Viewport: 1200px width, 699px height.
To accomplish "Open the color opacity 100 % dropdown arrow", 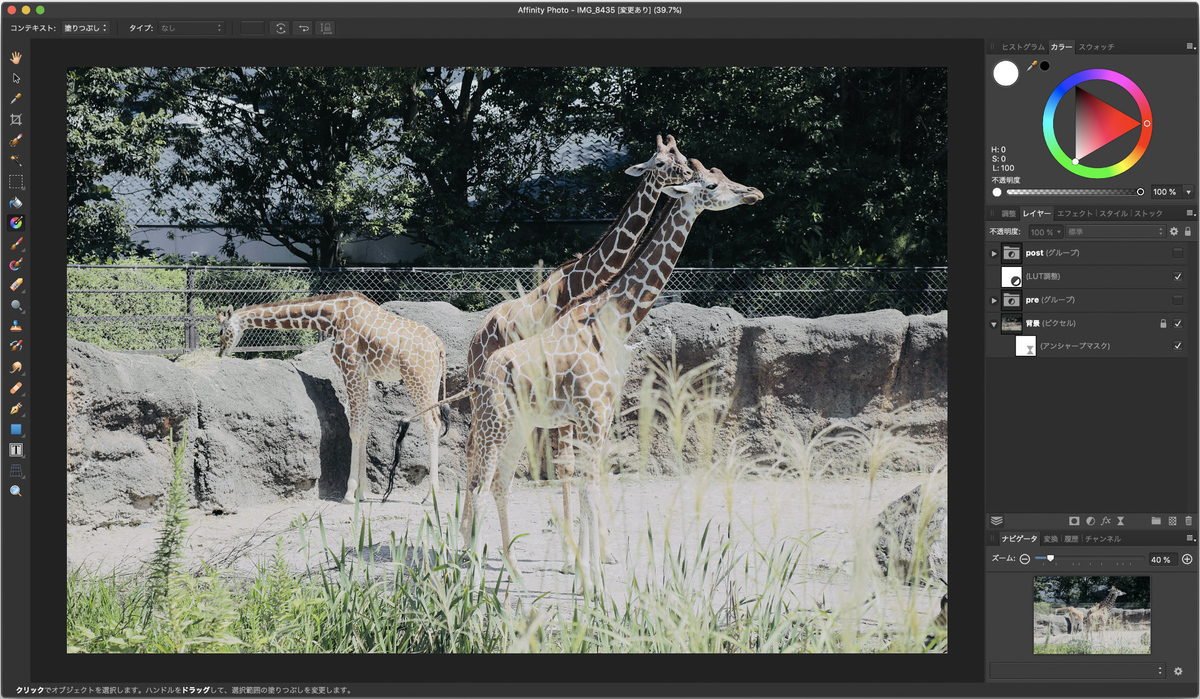I will pyautogui.click(x=1188, y=191).
